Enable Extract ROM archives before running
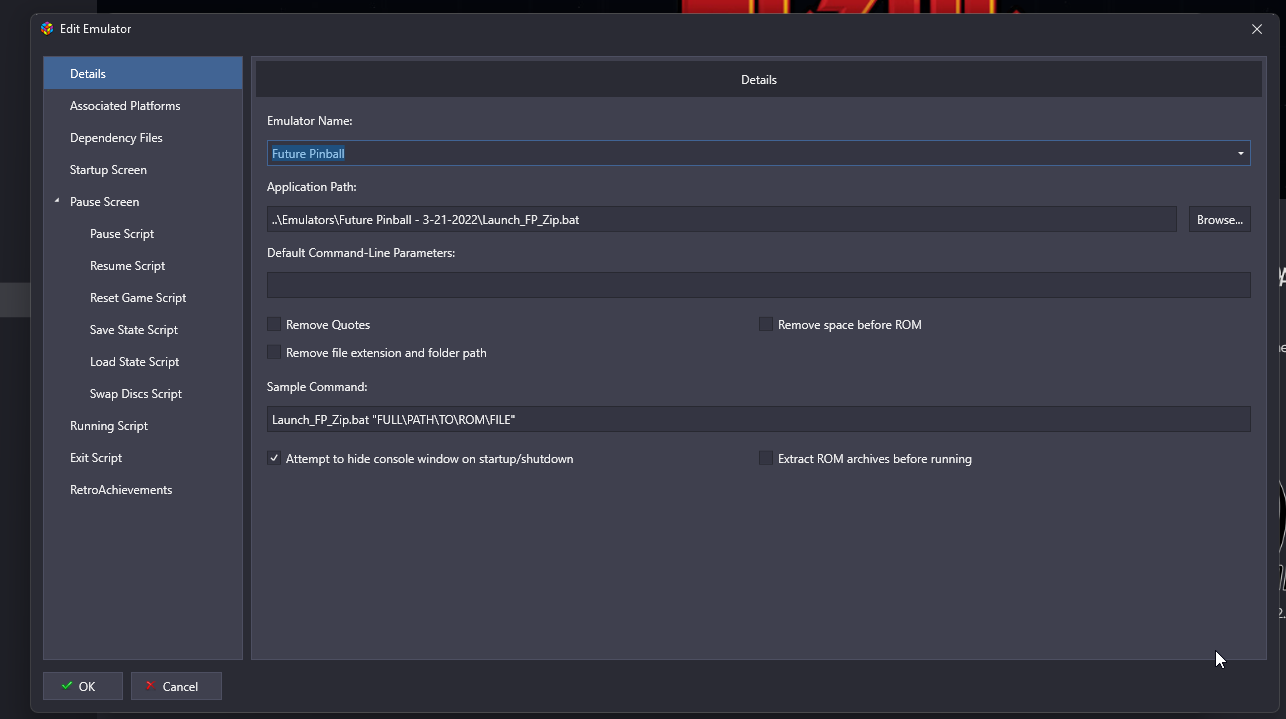 pyautogui.click(x=766, y=459)
